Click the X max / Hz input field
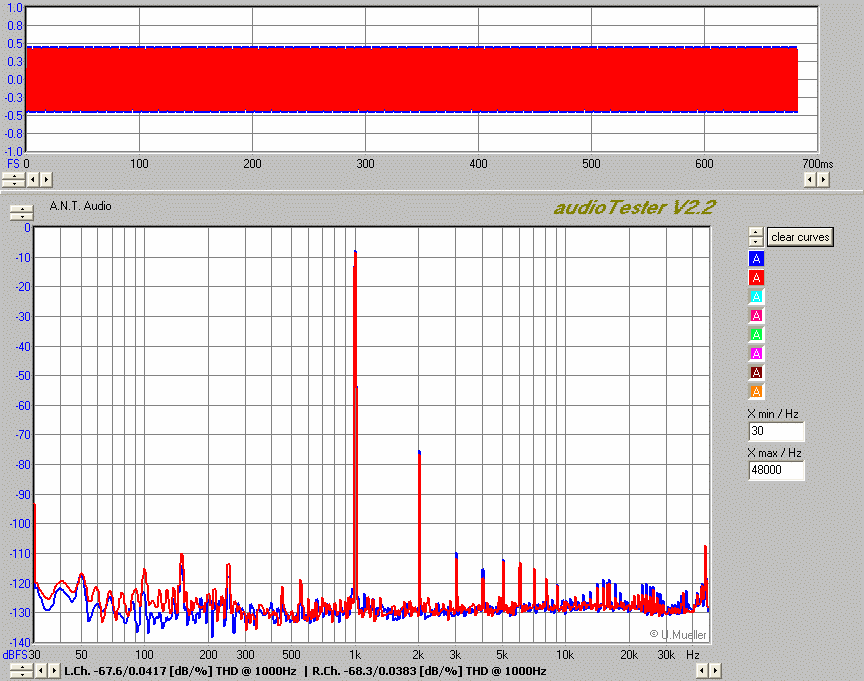This screenshot has height=681, width=864. pos(776,470)
